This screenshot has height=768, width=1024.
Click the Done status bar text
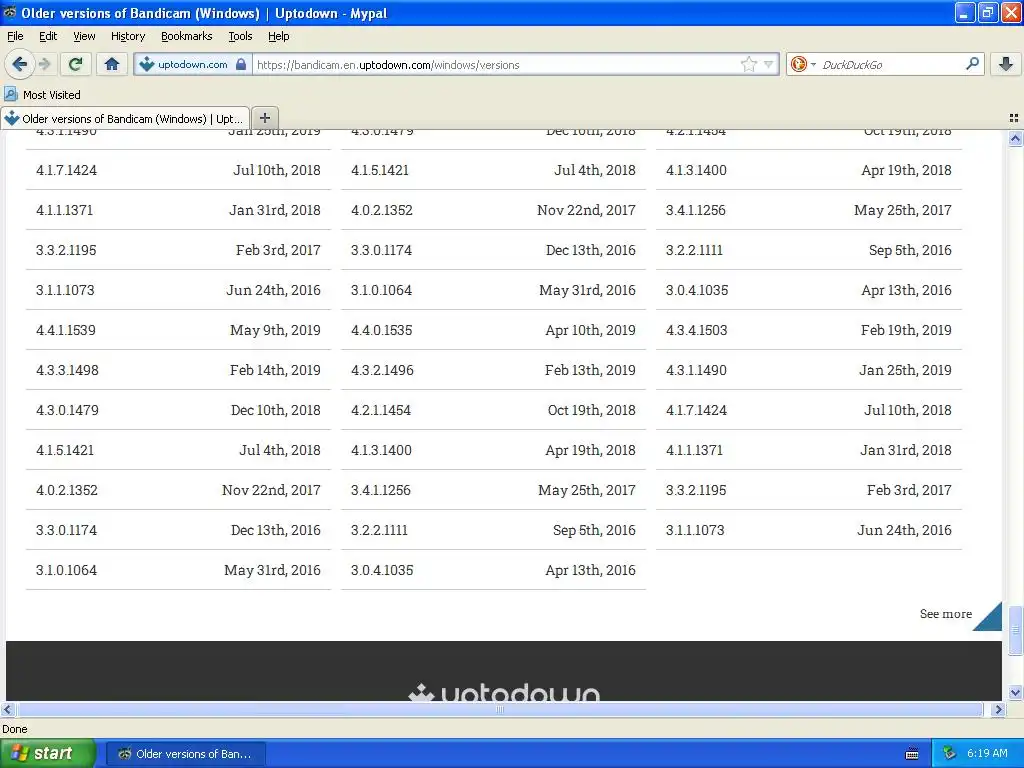[x=14, y=729]
